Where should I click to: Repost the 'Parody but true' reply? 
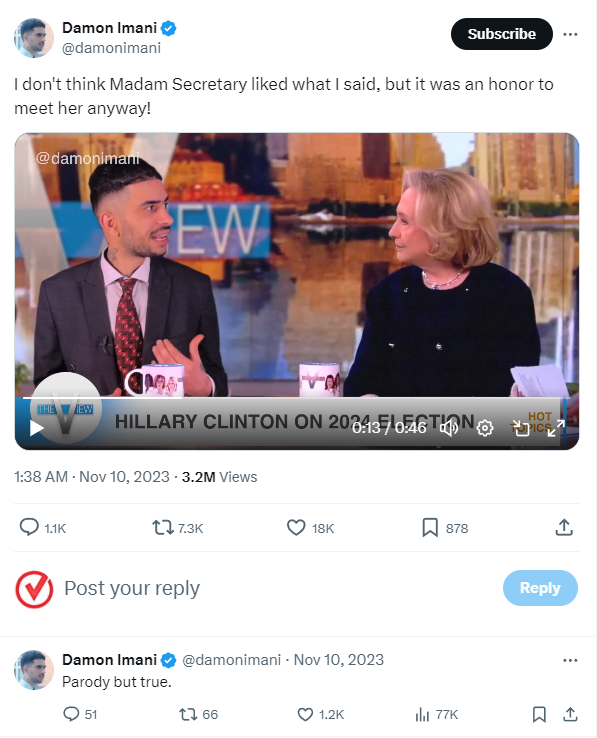(198, 714)
